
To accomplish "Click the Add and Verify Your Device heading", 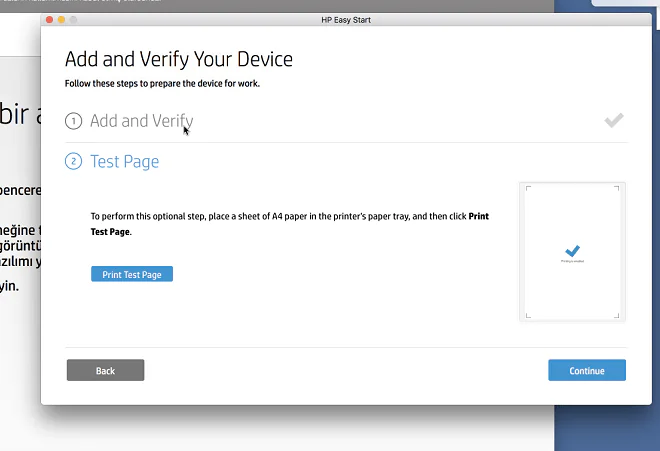I will 178,59.
